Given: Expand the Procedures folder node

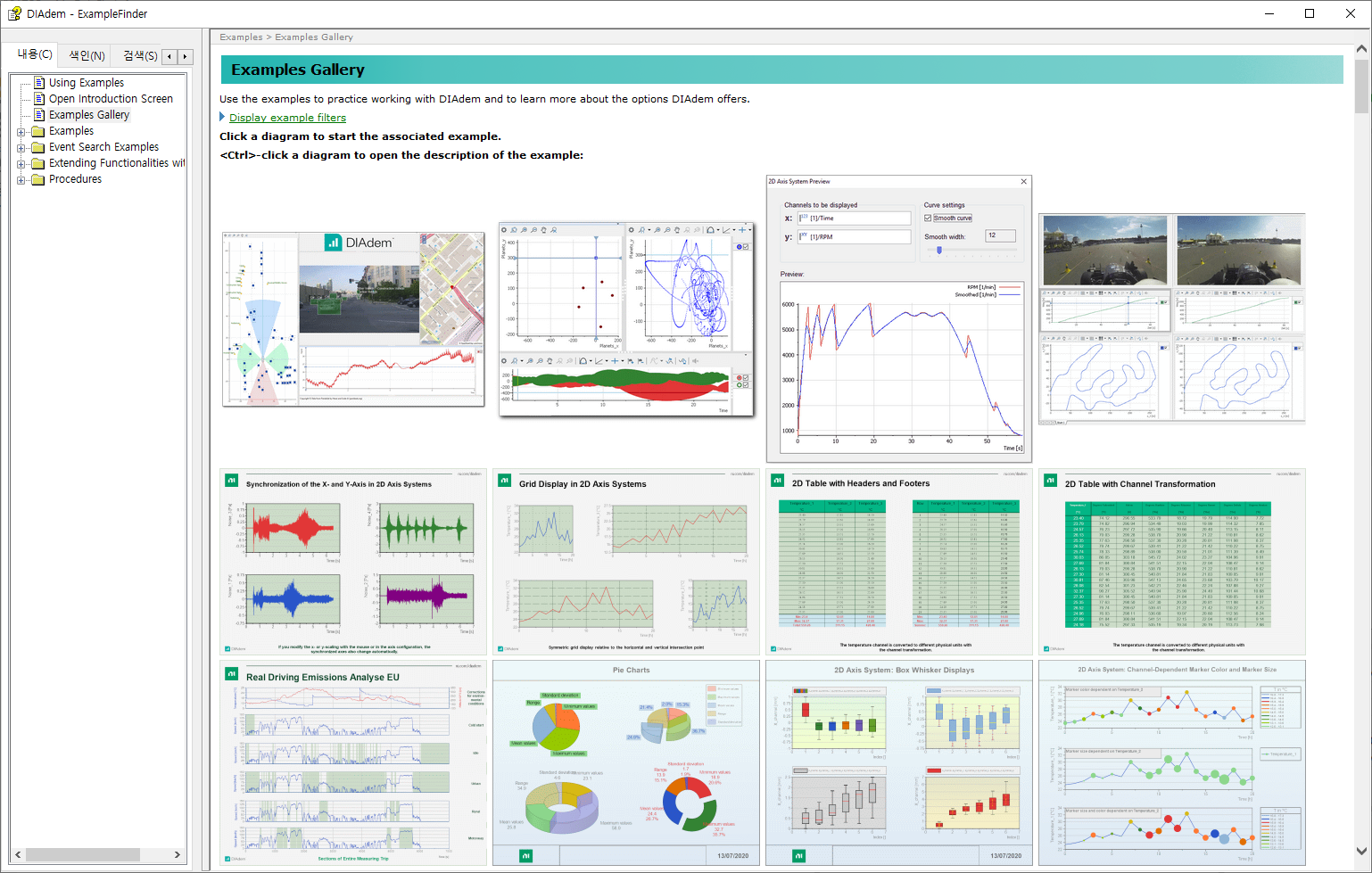Looking at the screenshot, I should point(21,180).
